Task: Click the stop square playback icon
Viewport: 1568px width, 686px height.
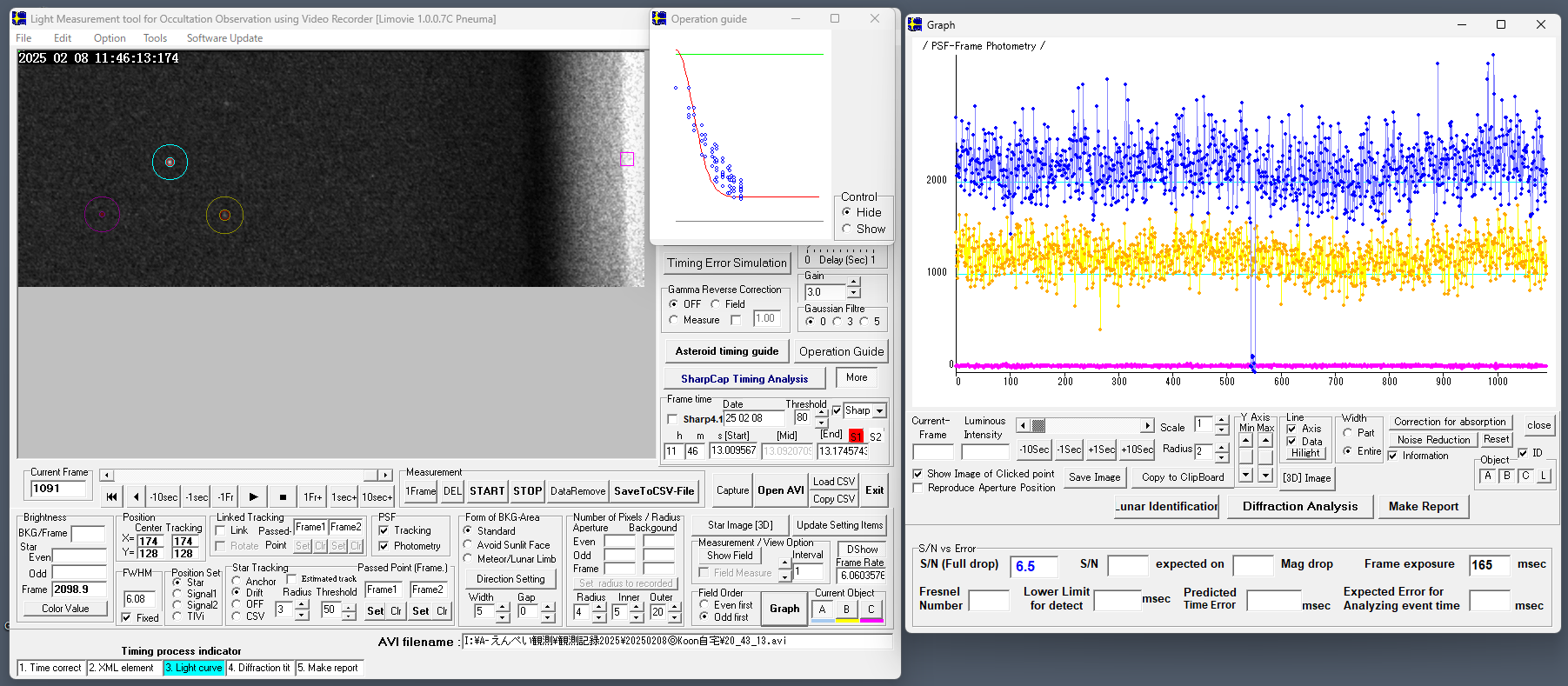Action: (283, 496)
